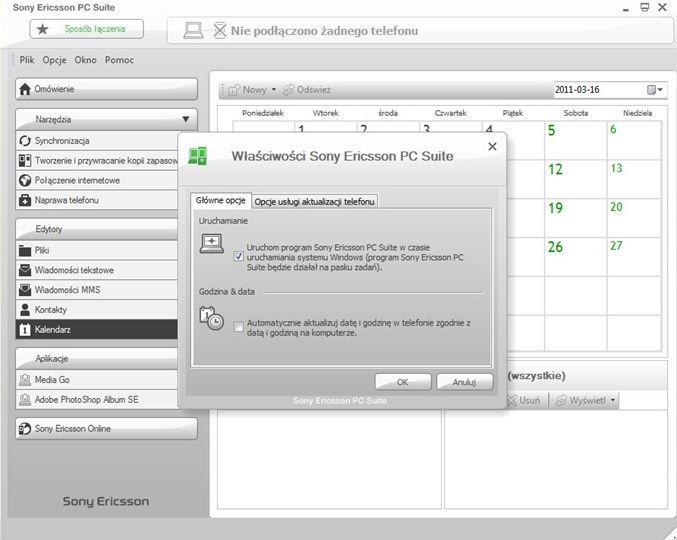Open the Wyświetl dropdown arrow
677x540 pixels.
tap(613, 401)
